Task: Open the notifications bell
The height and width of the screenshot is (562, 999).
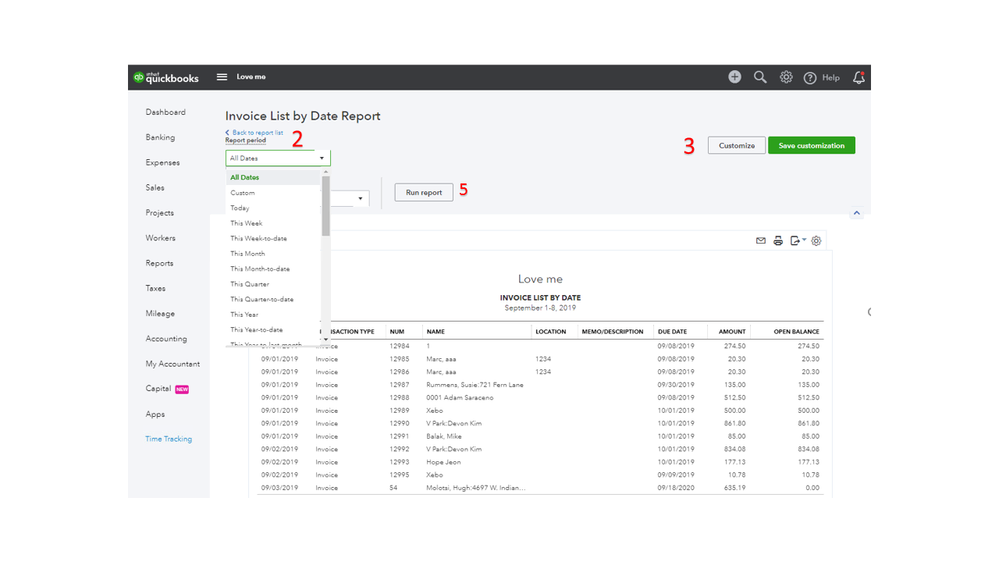Action: [858, 77]
